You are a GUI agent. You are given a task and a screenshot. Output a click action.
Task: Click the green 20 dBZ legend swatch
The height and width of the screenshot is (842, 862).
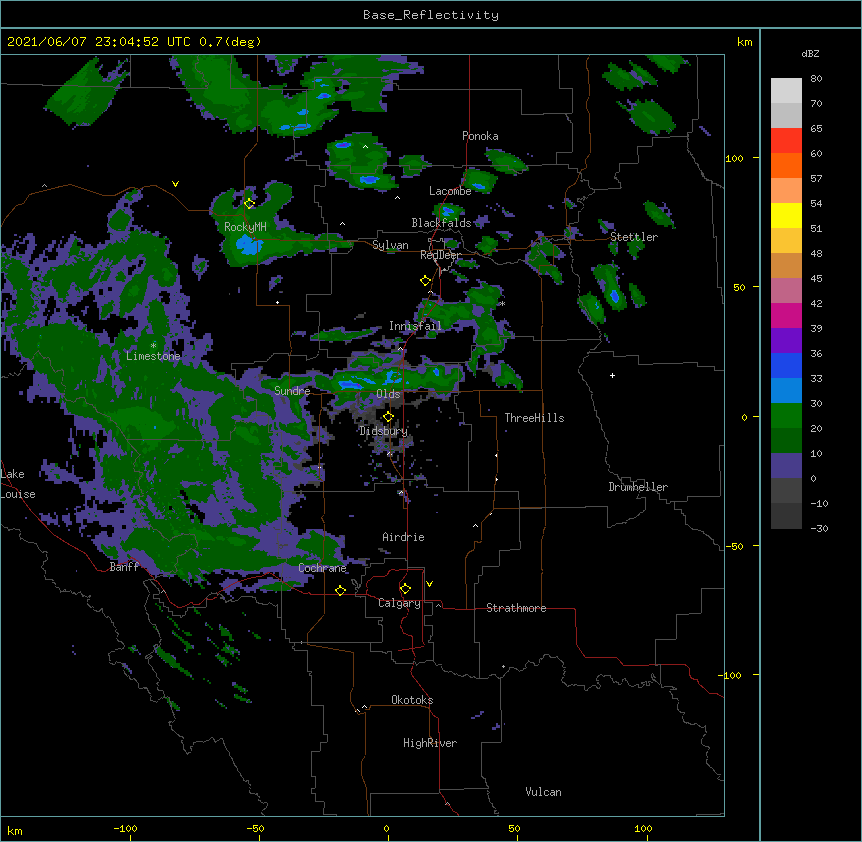click(x=786, y=416)
